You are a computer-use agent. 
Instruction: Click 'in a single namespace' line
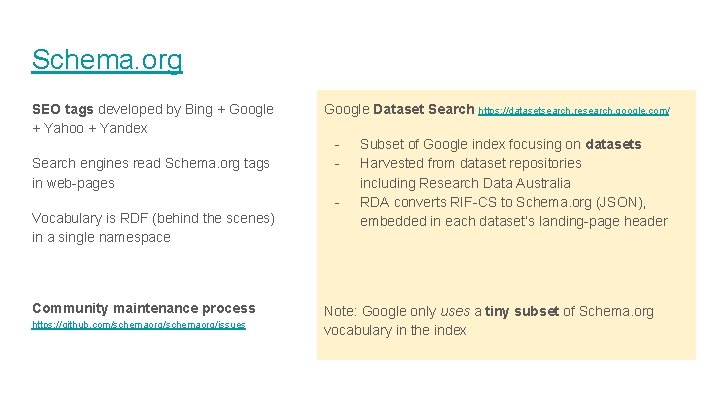(x=101, y=237)
